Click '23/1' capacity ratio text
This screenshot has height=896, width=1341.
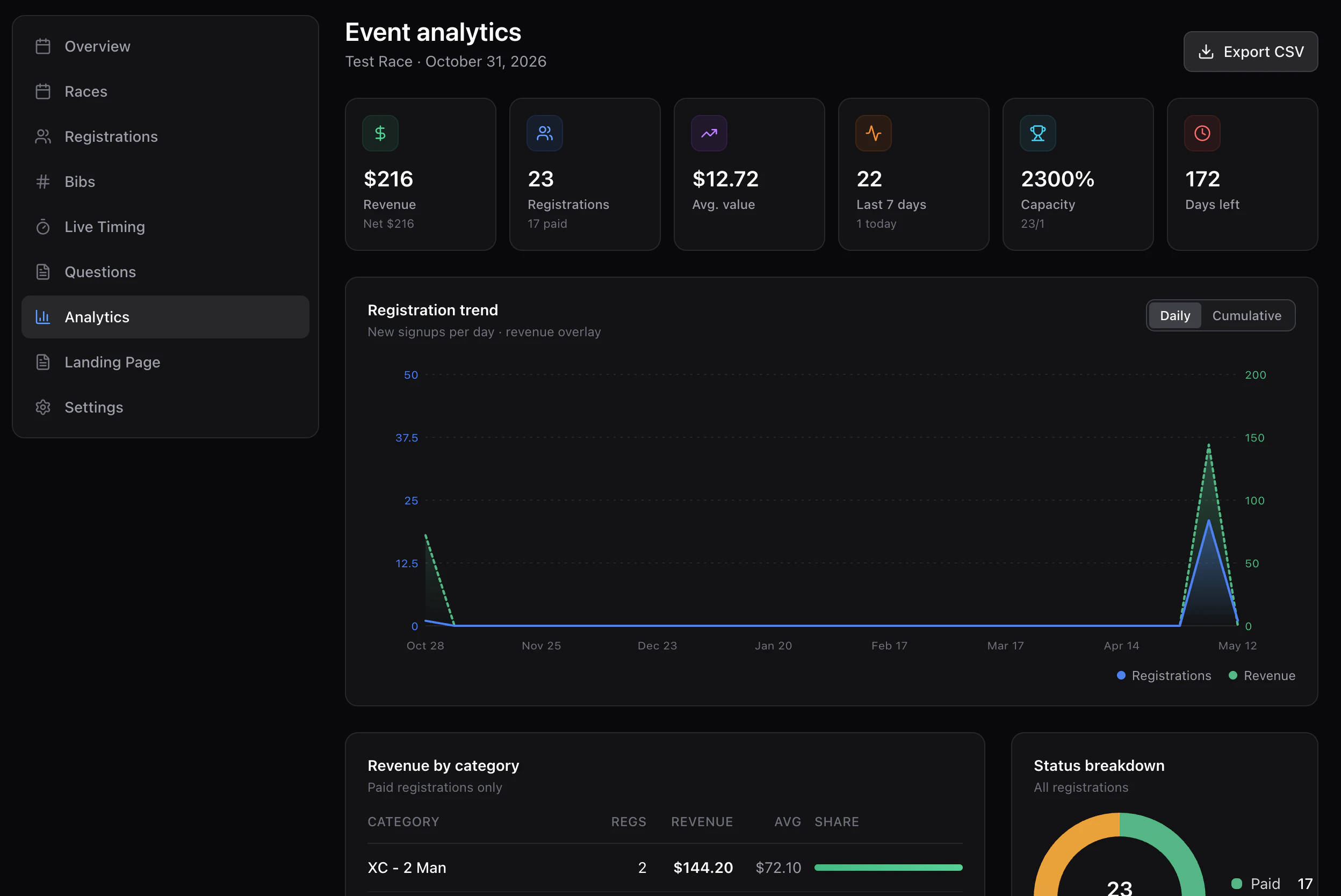tap(1032, 223)
